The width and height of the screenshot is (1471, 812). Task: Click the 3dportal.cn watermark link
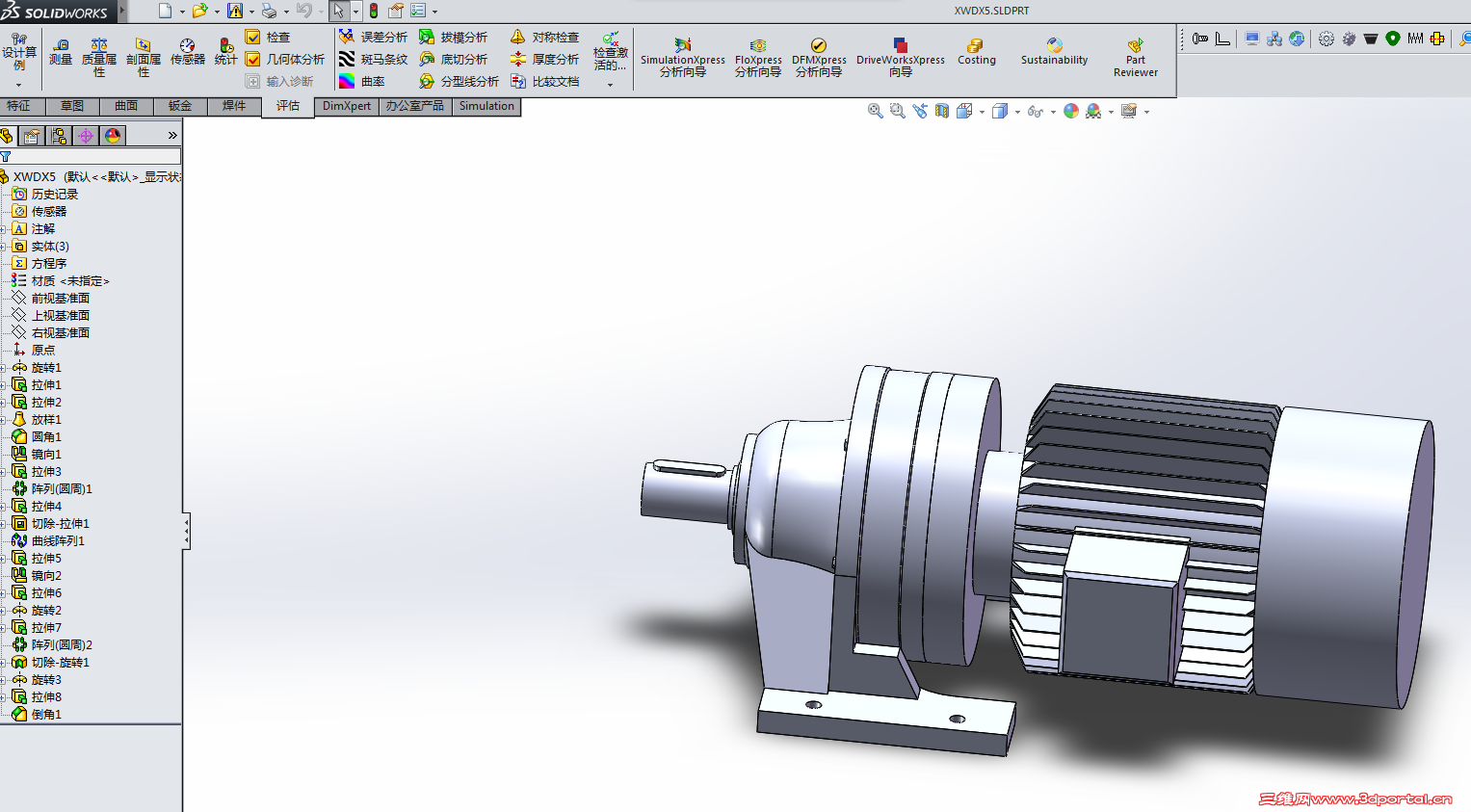(x=1355, y=799)
